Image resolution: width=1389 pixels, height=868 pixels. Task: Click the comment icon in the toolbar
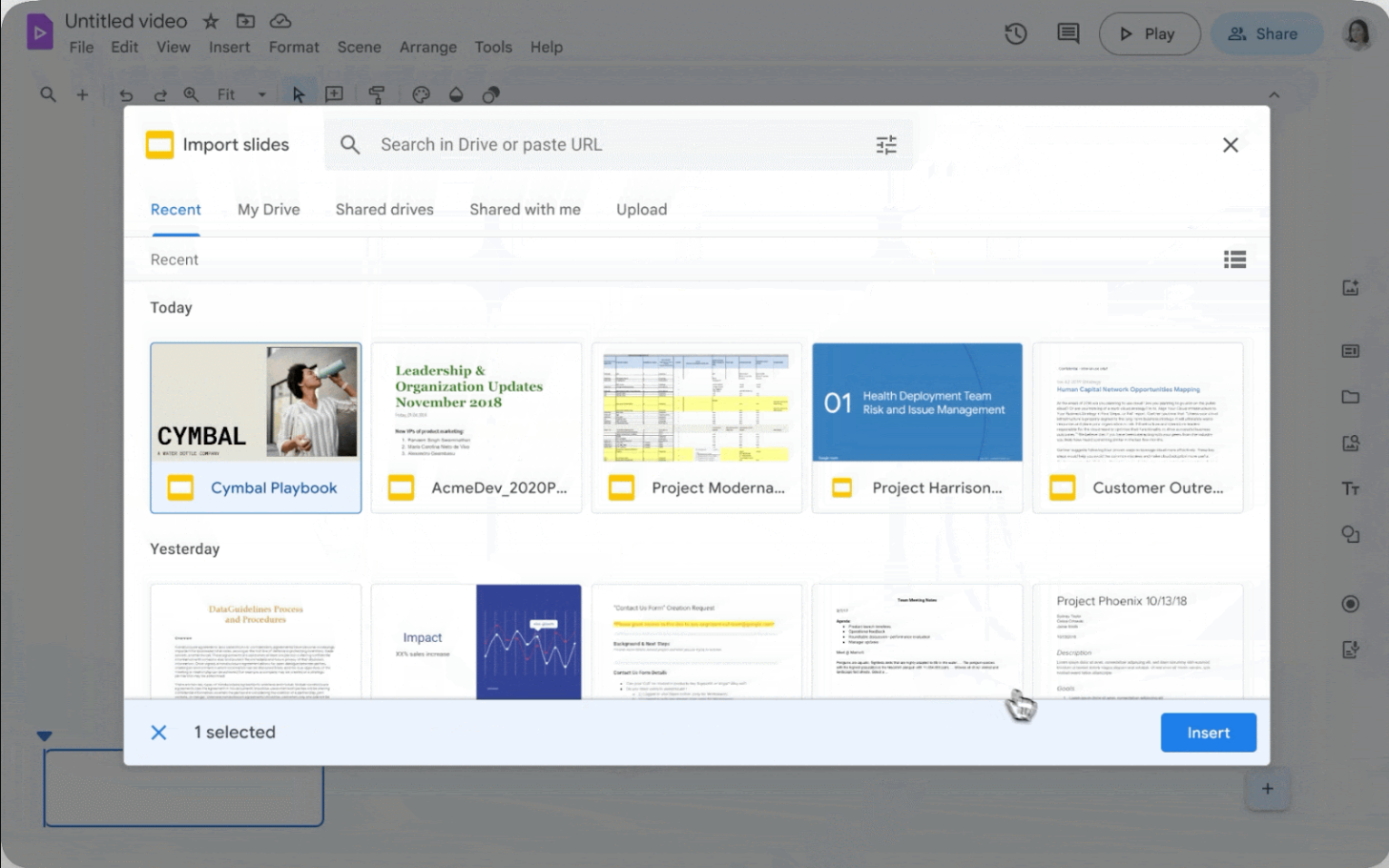pos(1068,33)
